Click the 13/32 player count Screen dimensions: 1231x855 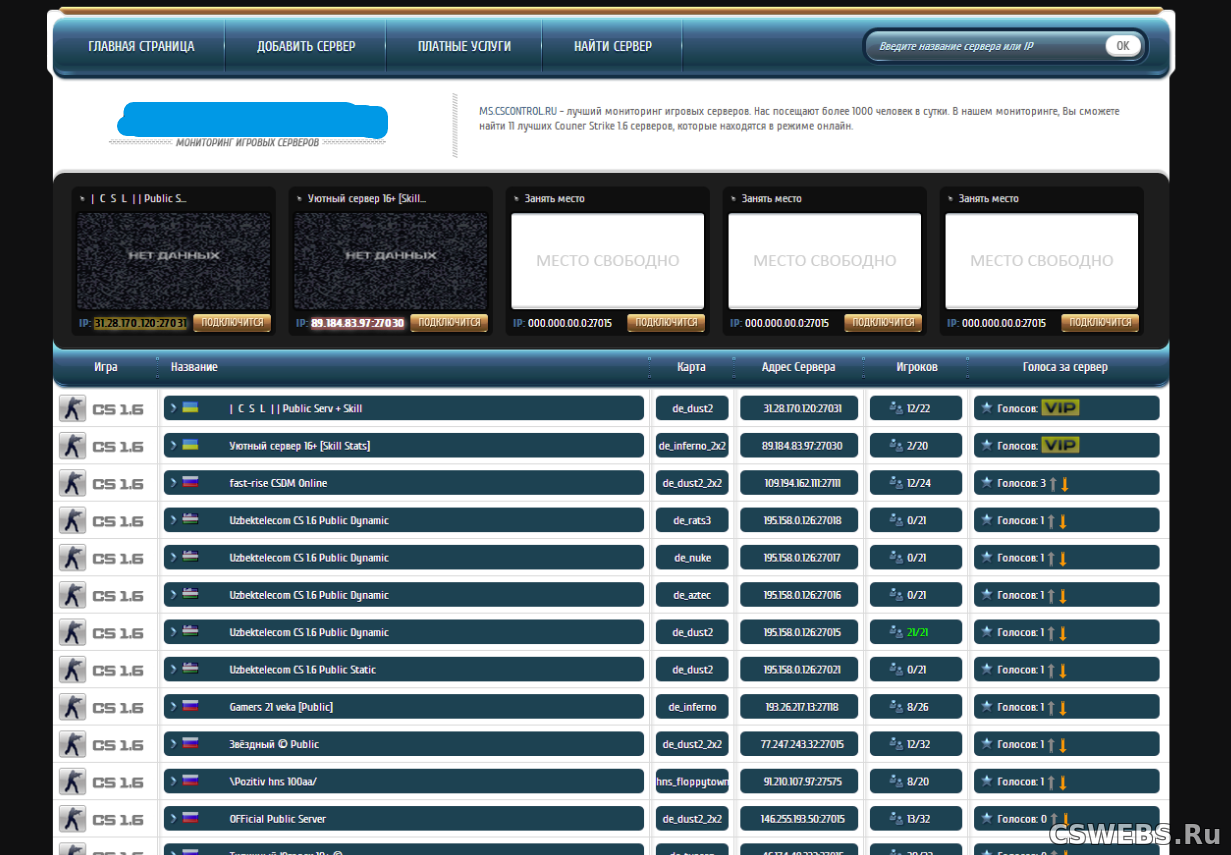[918, 819]
